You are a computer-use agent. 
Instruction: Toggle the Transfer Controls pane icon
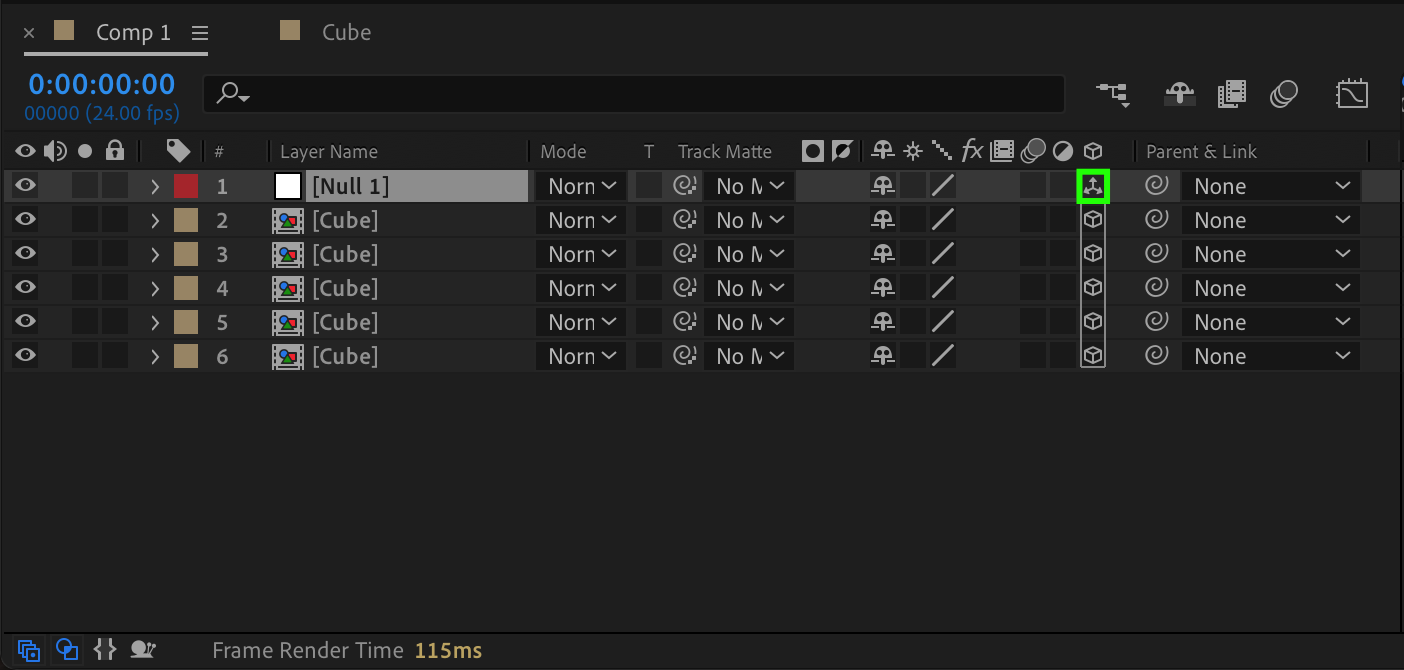pyautogui.click(x=67, y=650)
